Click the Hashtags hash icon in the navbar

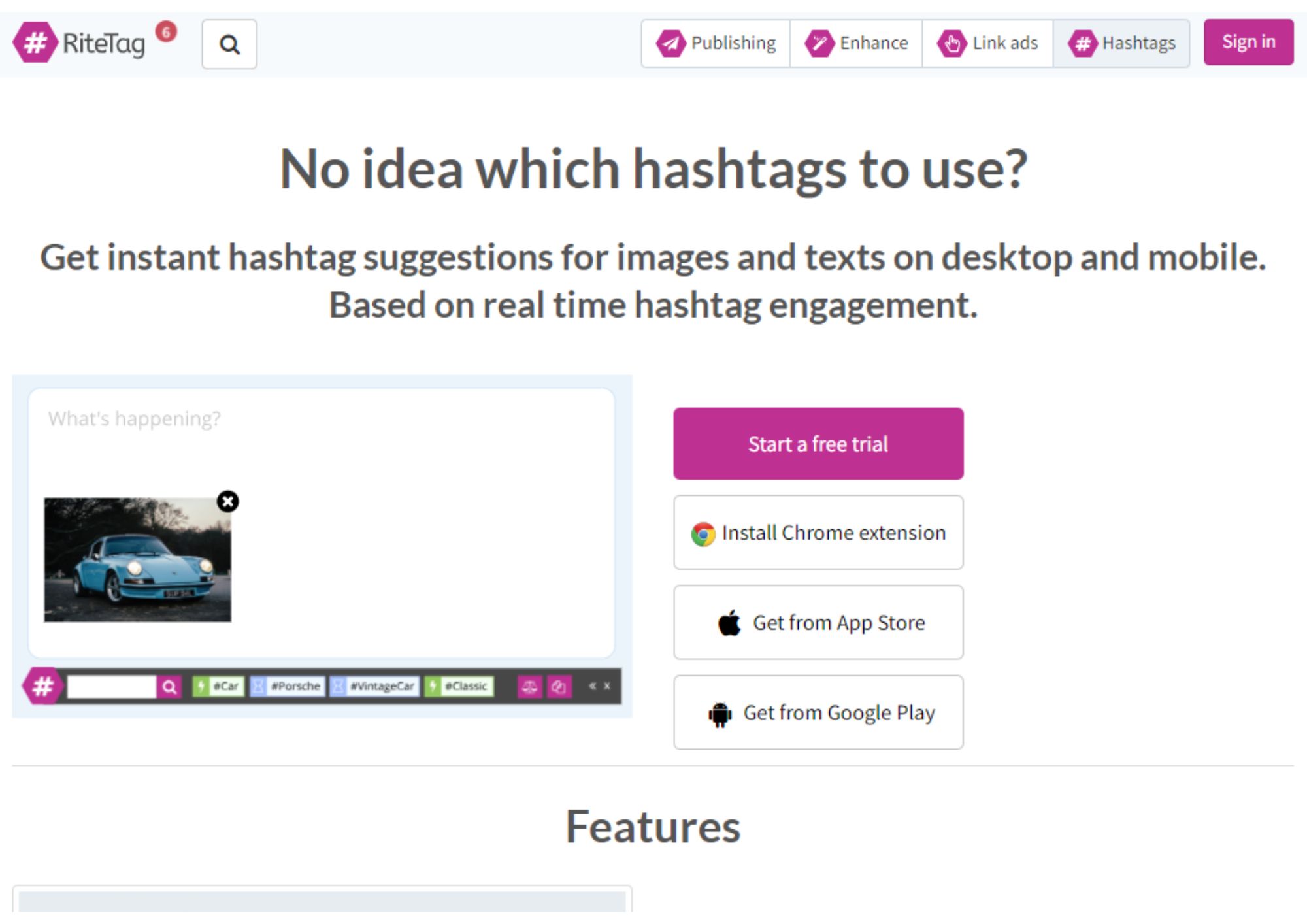click(x=1082, y=44)
